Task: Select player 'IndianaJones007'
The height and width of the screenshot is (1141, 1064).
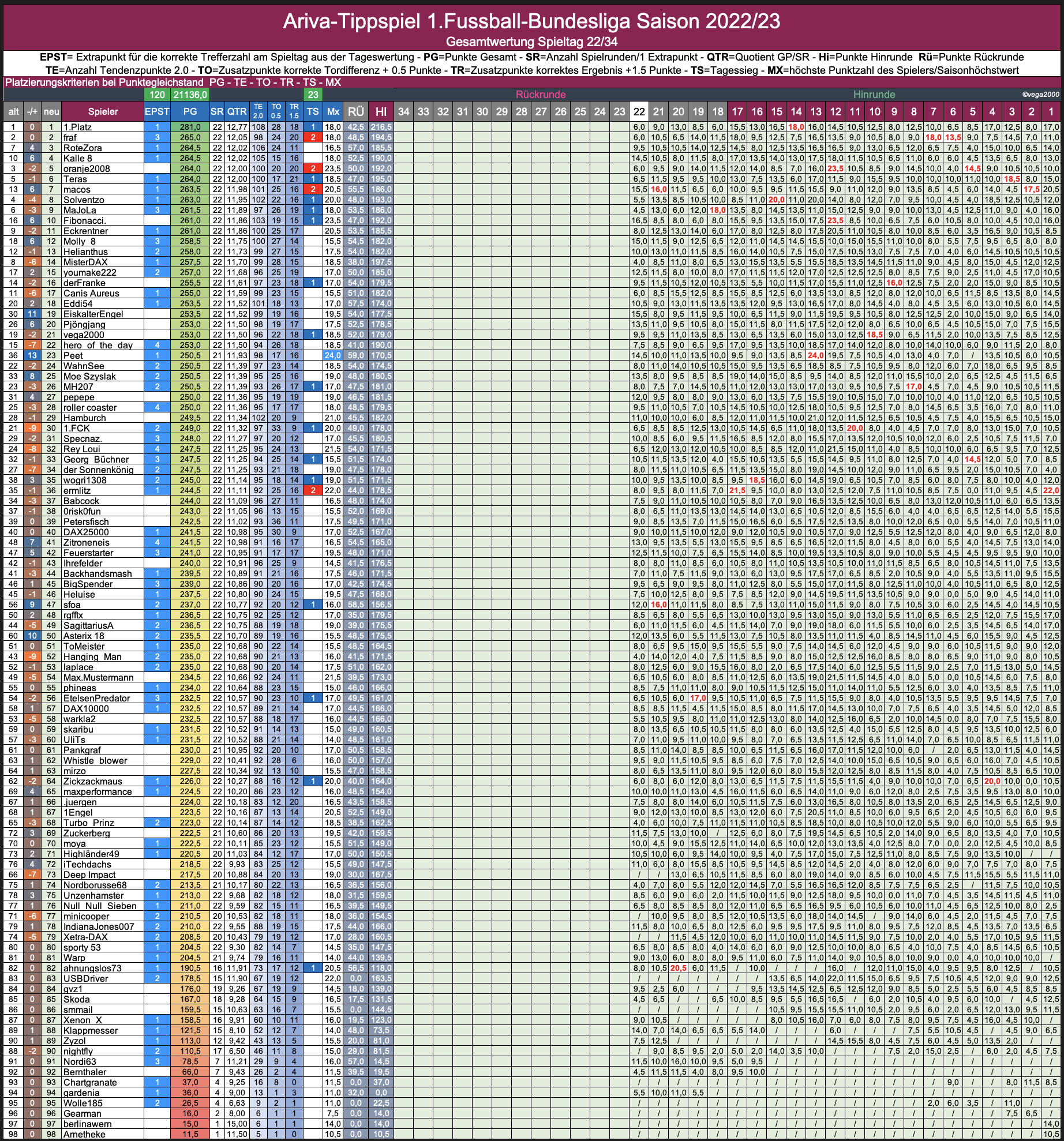Action: (x=99, y=926)
